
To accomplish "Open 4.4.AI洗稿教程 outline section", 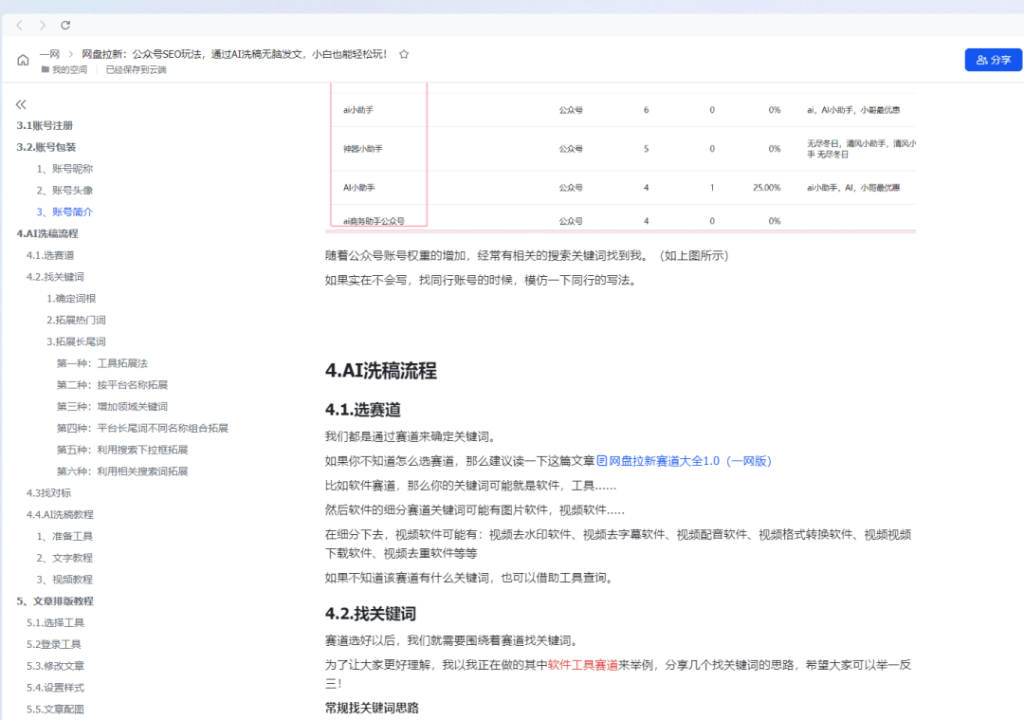I will 60,514.
